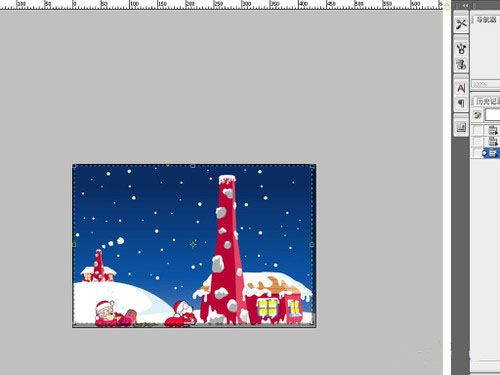Screen dimensions: 500x375
Task: Click the top-center transform handle
Action: pyautogui.click(x=193, y=166)
